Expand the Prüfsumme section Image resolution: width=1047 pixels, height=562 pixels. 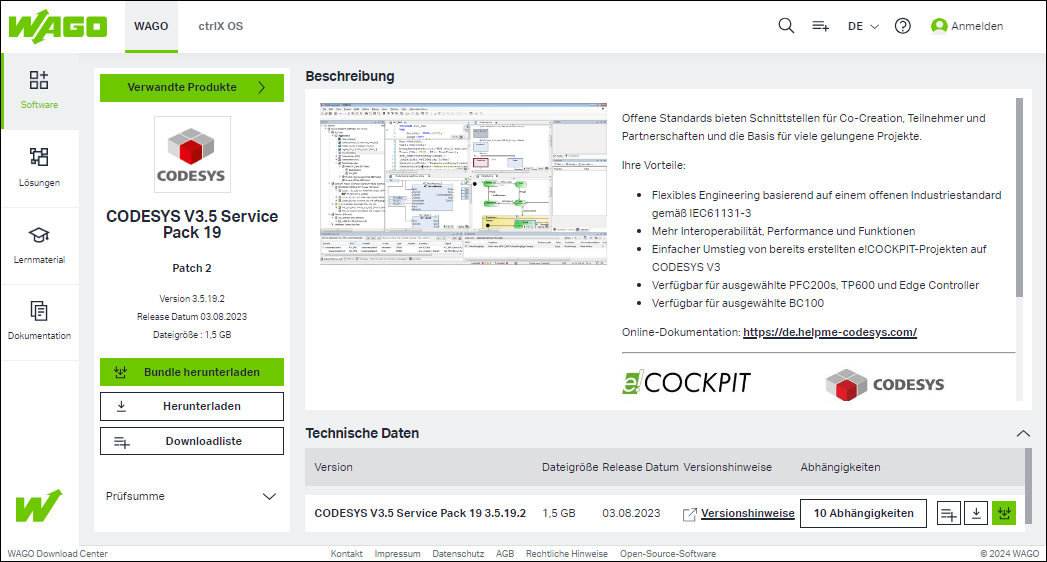191,496
